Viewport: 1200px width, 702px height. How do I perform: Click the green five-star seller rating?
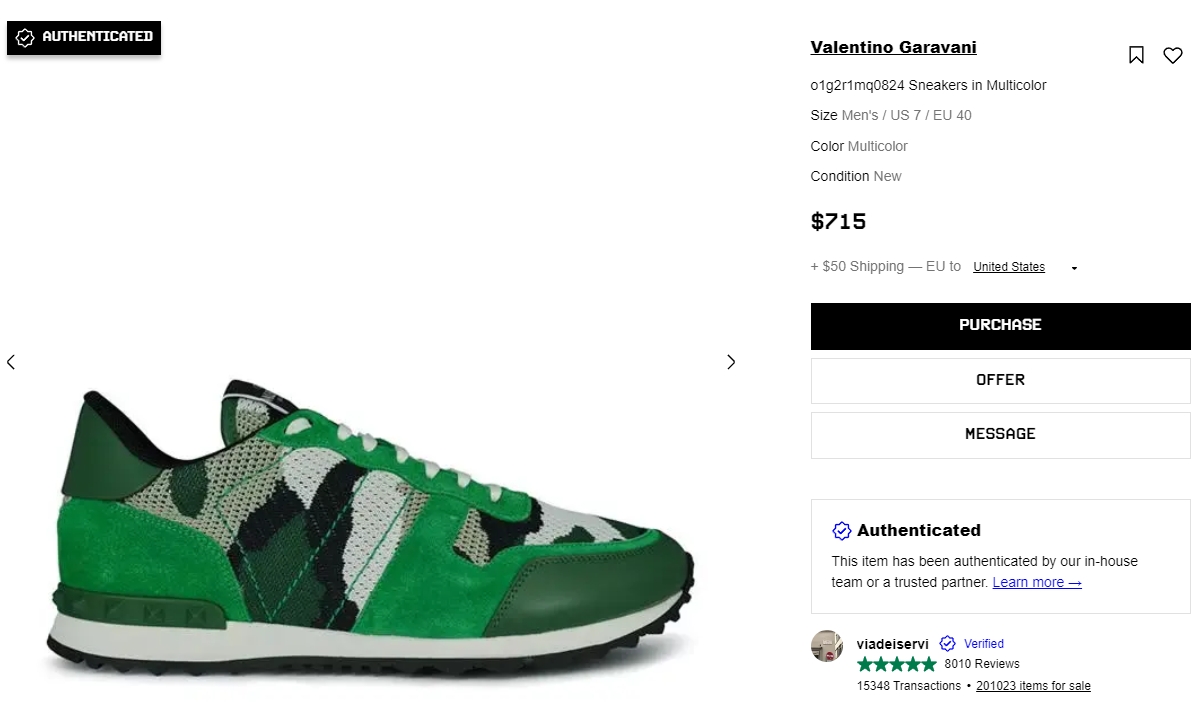[896, 664]
